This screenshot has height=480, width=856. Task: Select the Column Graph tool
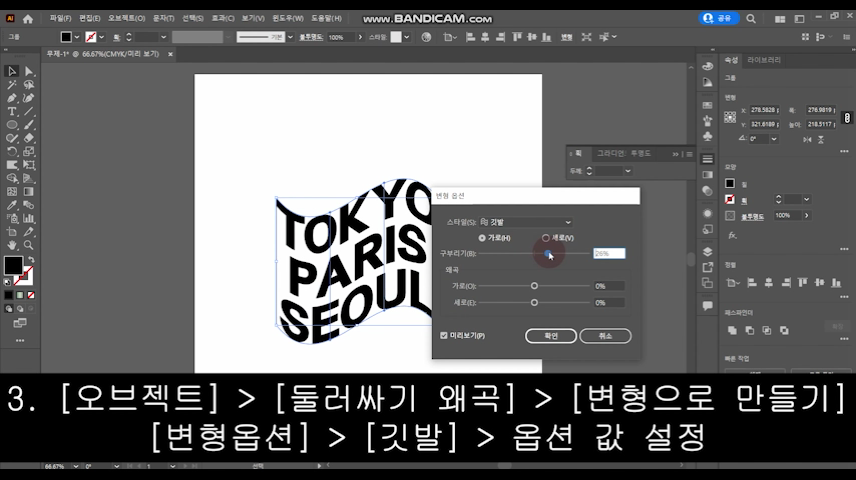pyautogui.click(x=29, y=218)
